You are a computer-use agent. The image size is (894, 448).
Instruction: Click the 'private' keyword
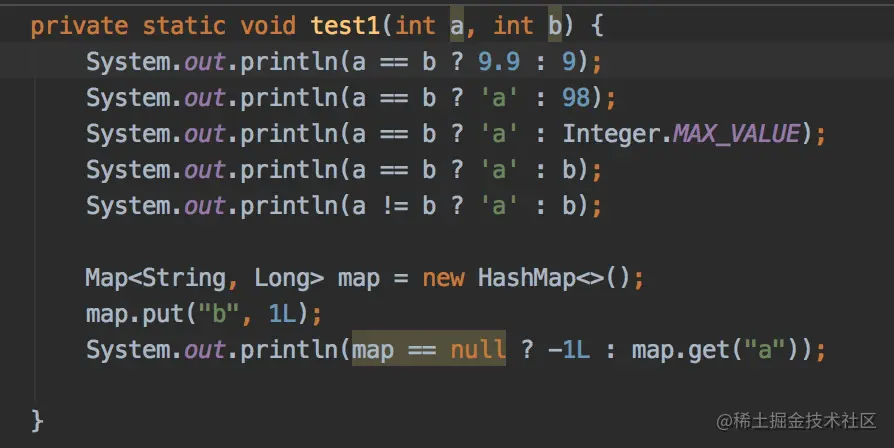point(79,26)
